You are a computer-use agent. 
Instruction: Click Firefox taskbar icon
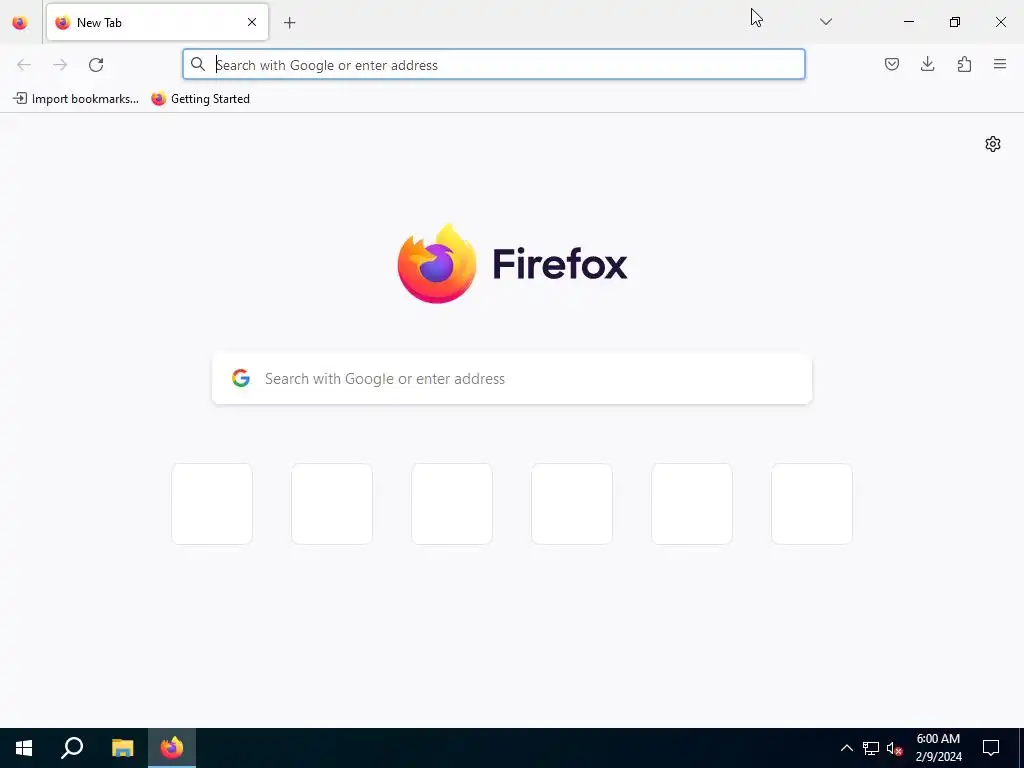[172, 748]
